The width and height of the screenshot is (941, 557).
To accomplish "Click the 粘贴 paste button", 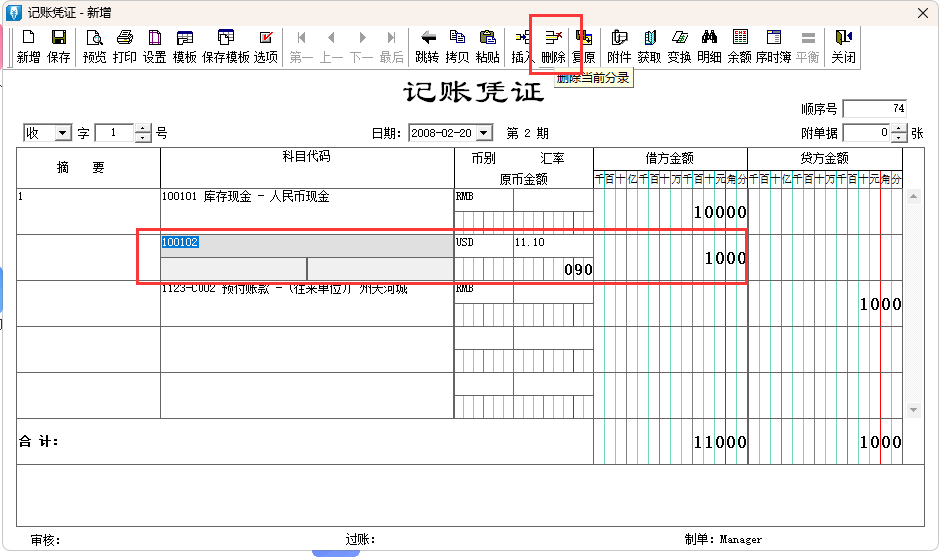I will [x=487, y=46].
